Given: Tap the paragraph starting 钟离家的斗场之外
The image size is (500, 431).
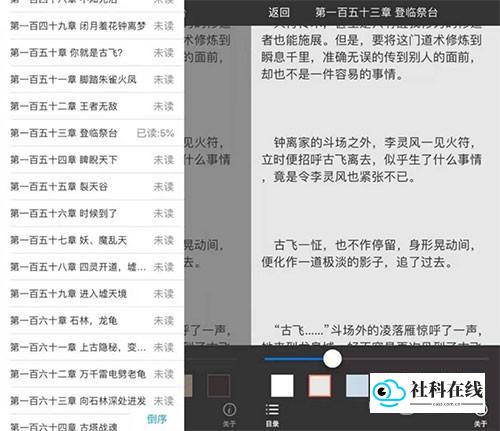Looking at the screenshot, I should (x=371, y=160).
